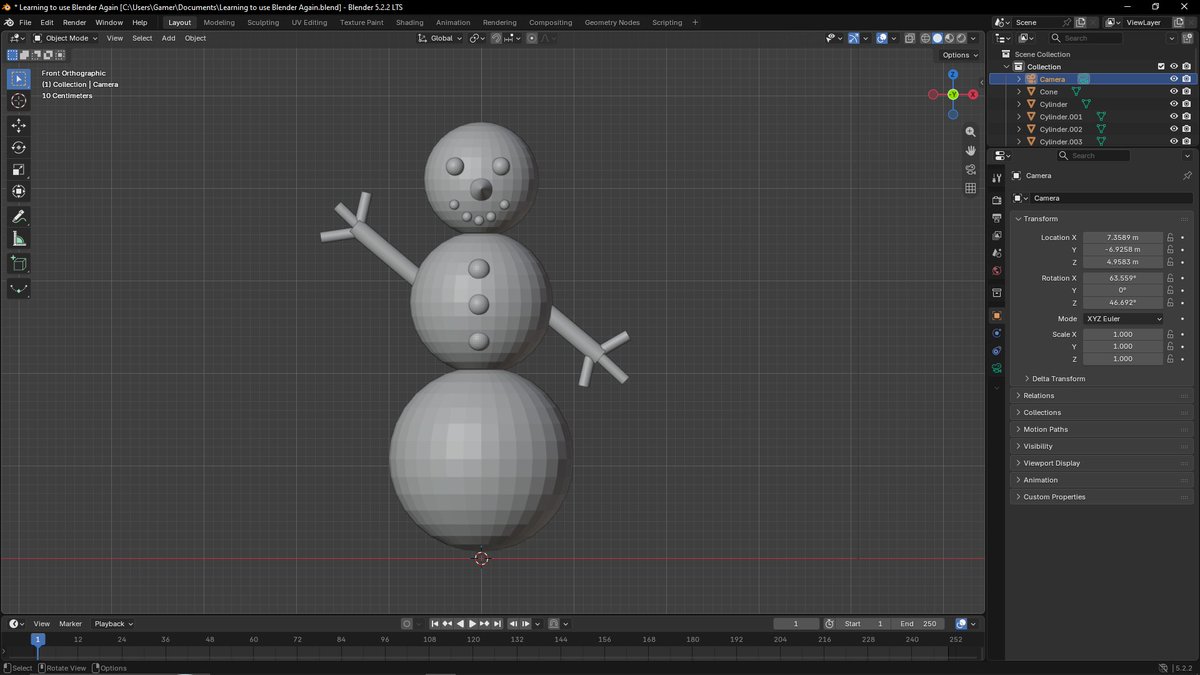Click the Z axis on navigation gizmo
Viewport: 1200px width, 675px height.
(953, 74)
